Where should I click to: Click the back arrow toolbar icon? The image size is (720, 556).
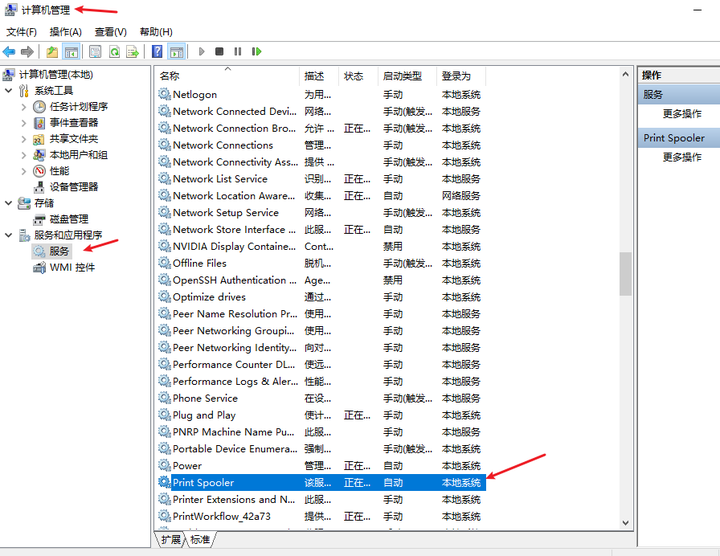tap(9, 51)
